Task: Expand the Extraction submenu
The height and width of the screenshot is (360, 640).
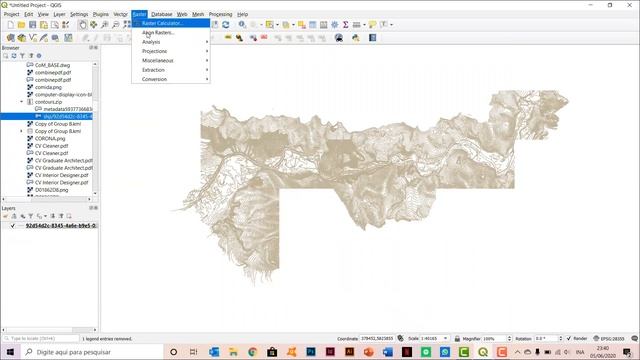Action: [x=171, y=70]
